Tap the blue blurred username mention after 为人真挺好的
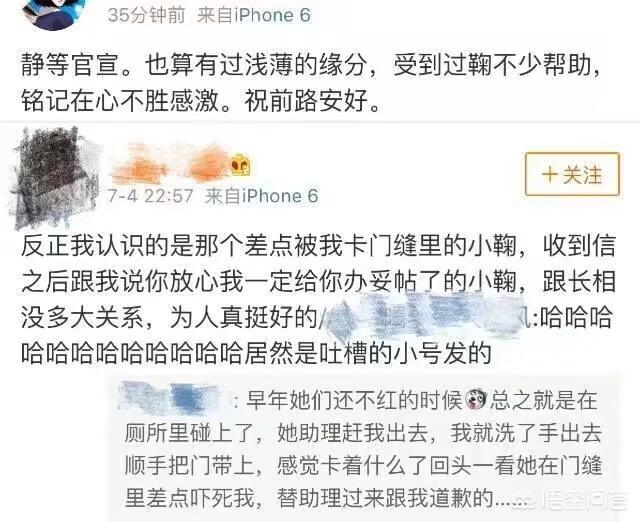Image resolution: width=640 pixels, height=522 pixels. pos(426,316)
